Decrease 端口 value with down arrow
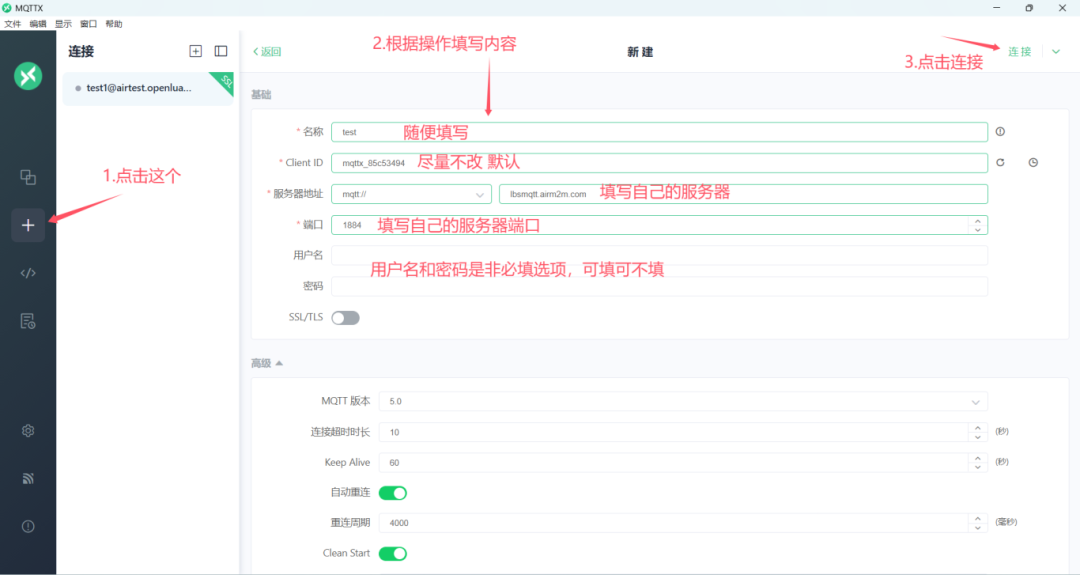The height and width of the screenshot is (575, 1080). 977,229
